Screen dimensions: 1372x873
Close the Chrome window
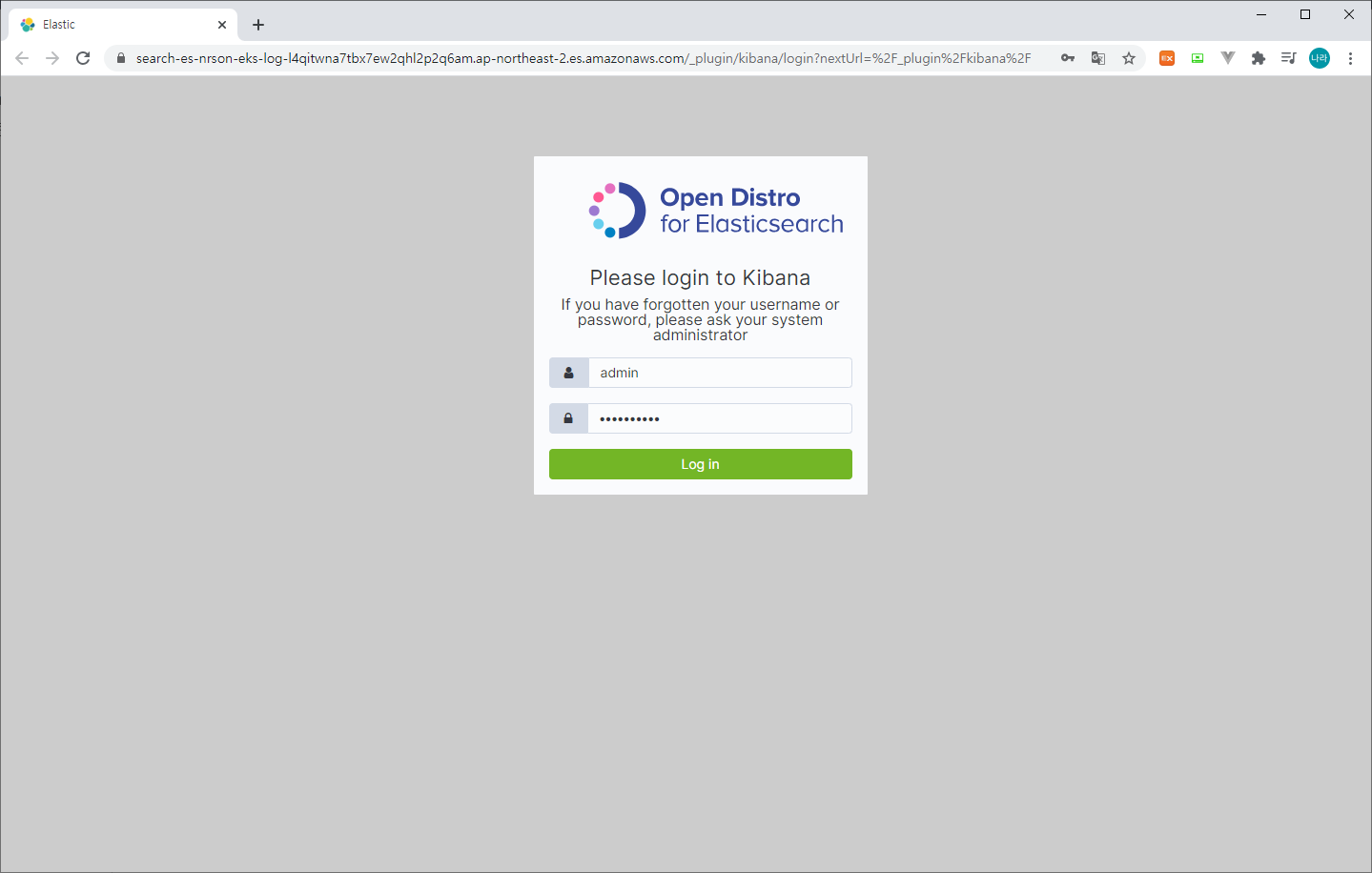pos(1349,14)
